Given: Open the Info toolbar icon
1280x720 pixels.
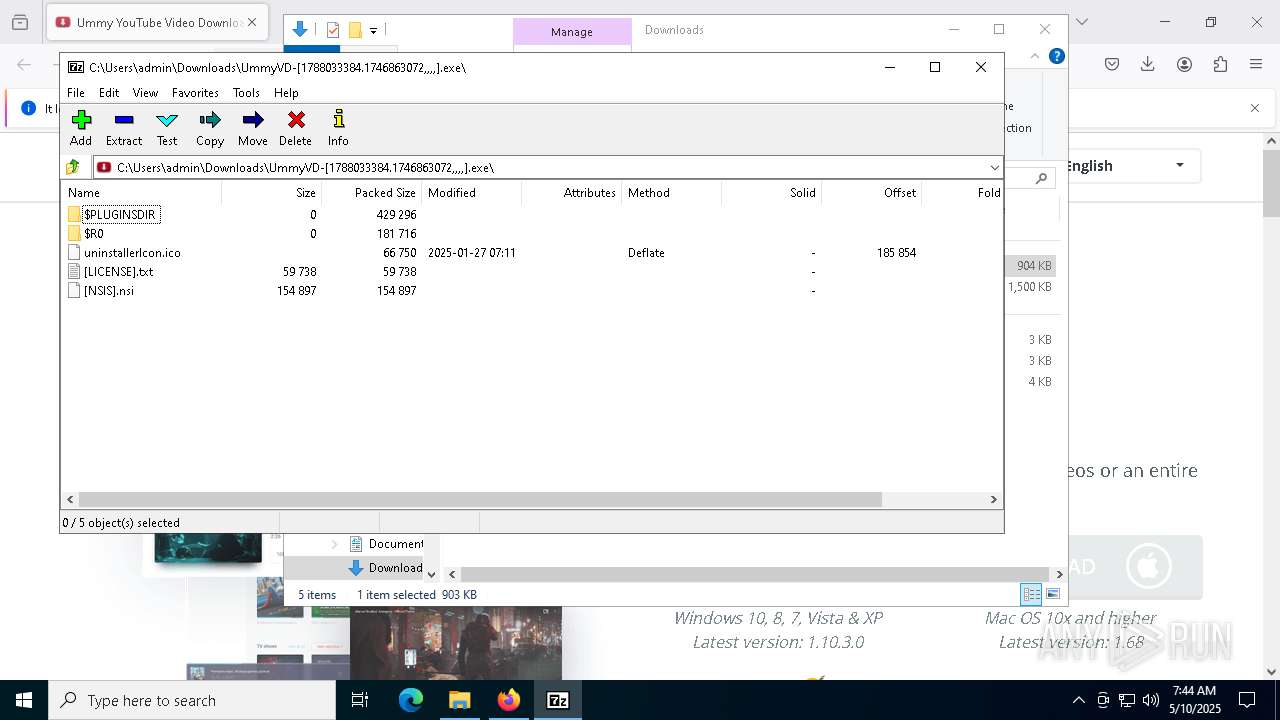Looking at the screenshot, I should 338,128.
